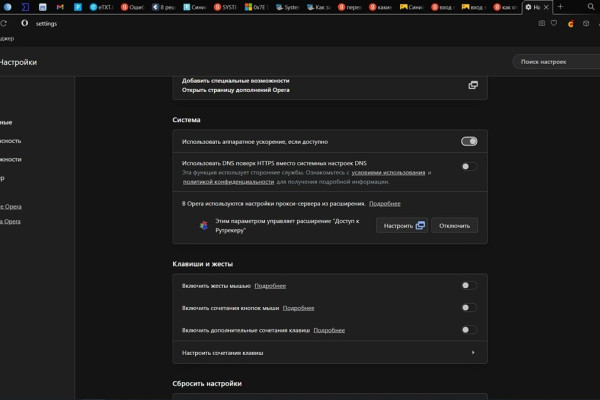The height and width of the screenshot is (400, 600).
Task: Click the 'Отключить' button
Action: tap(454, 225)
